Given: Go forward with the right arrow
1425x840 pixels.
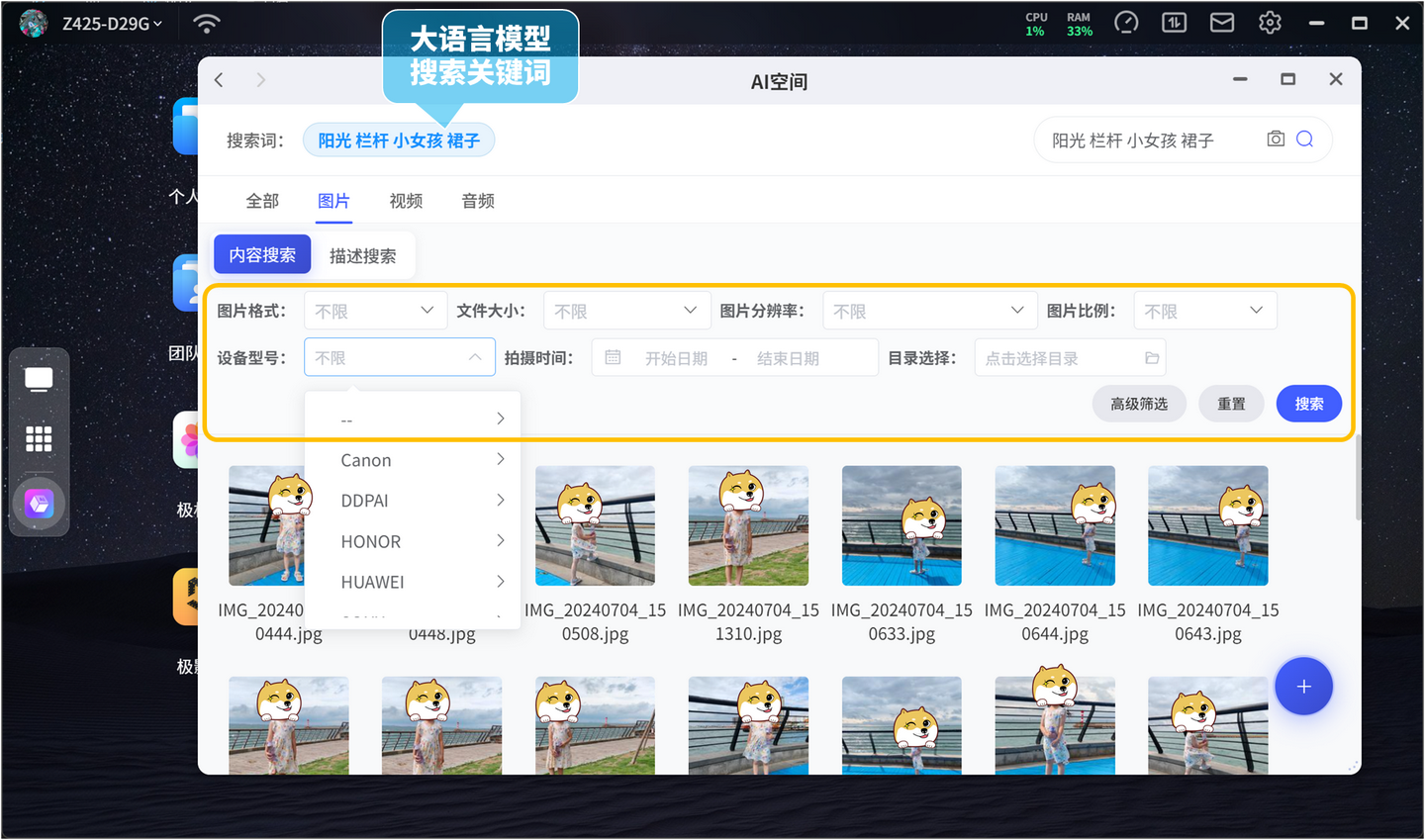Looking at the screenshot, I should pos(261,80).
